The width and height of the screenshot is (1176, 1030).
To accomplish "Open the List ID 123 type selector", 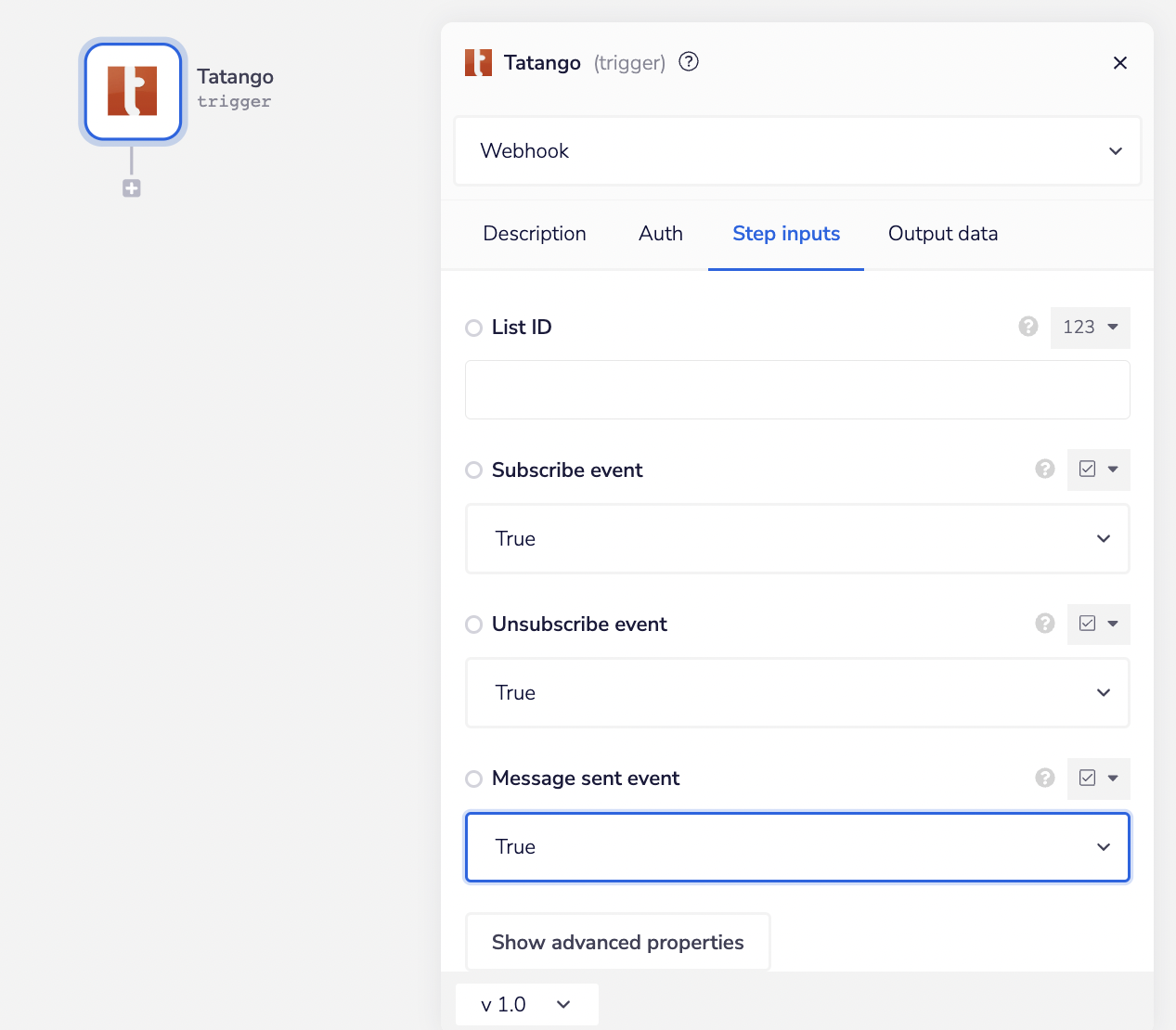I will tap(1090, 328).
